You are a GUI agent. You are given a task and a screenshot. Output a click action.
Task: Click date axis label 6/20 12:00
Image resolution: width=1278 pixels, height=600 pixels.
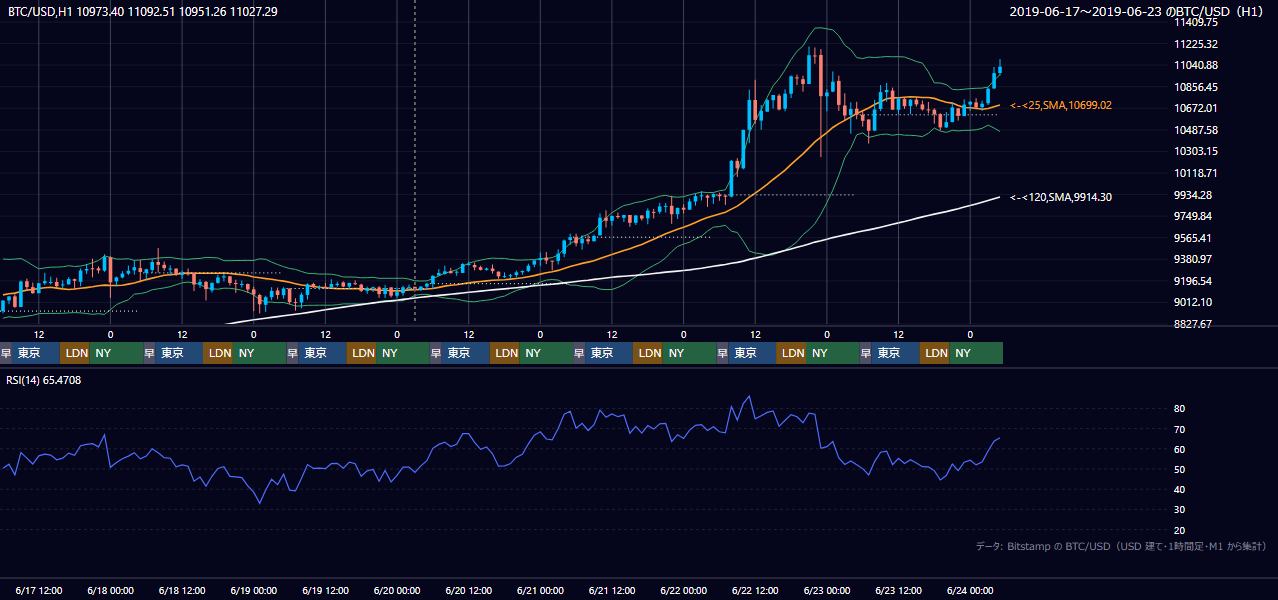[469, 590]
